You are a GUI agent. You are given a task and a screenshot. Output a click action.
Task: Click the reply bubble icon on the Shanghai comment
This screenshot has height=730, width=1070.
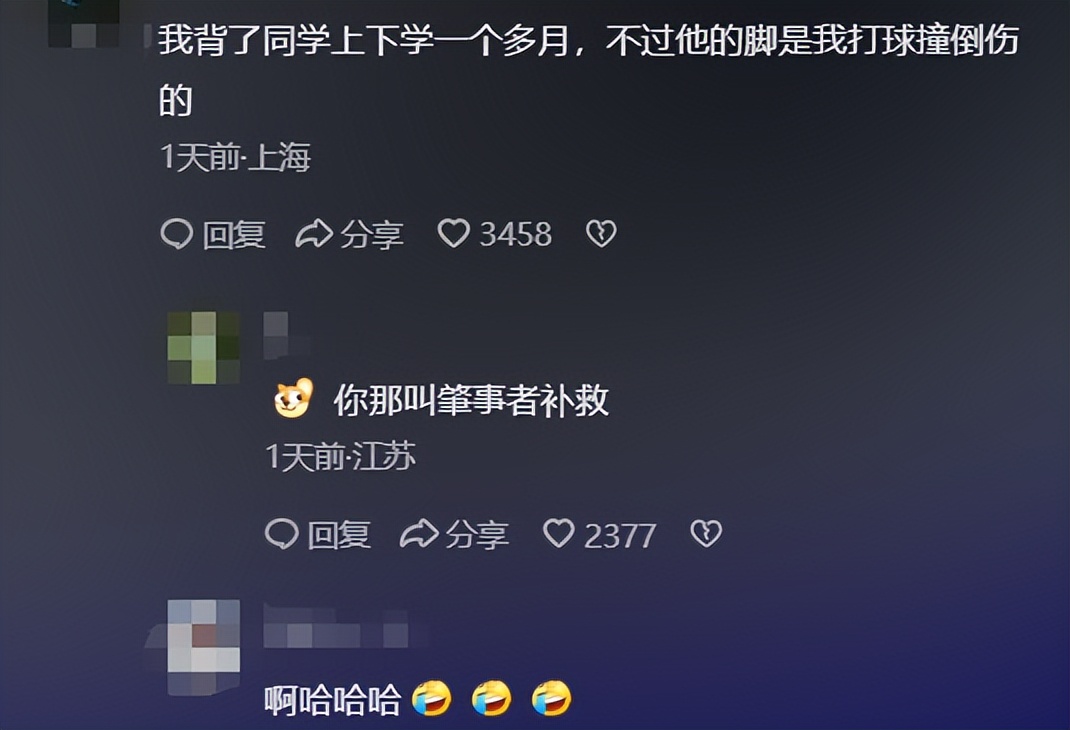coord(177,234)
